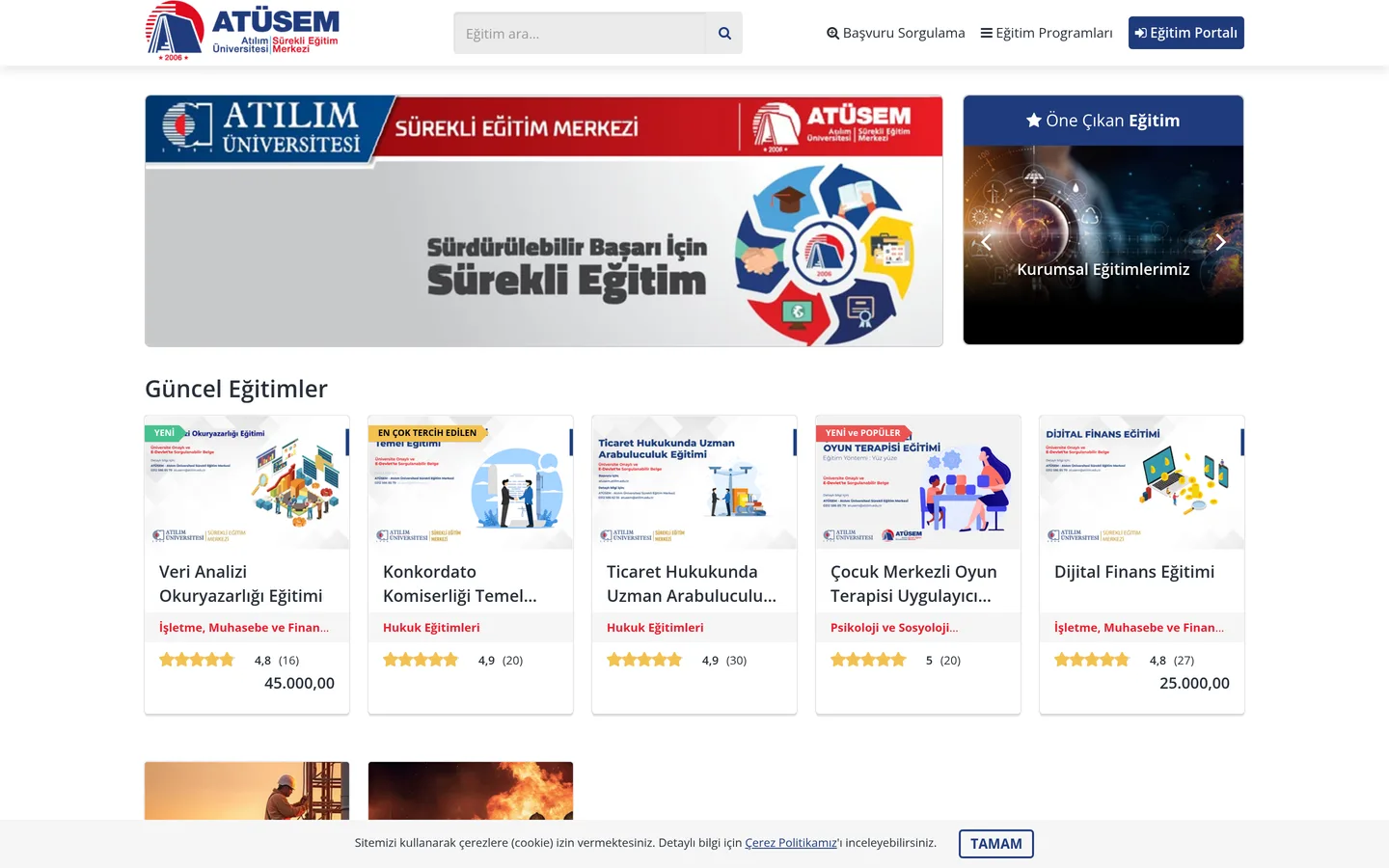Viewport: 1389px width, 868px height.
Task: Select Hukuk Eğitimleri category under Ticaret Hukukunda
Action: [655, 628]
